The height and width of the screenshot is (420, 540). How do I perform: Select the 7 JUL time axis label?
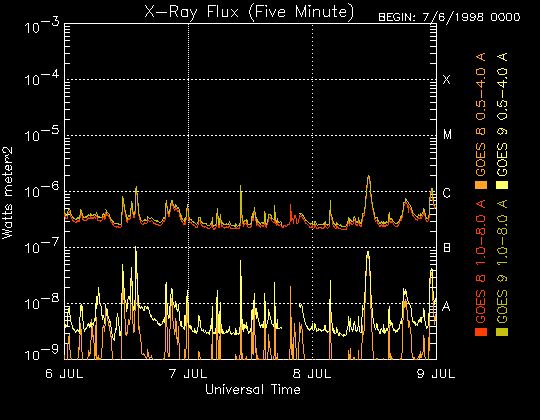coord(188,374)
